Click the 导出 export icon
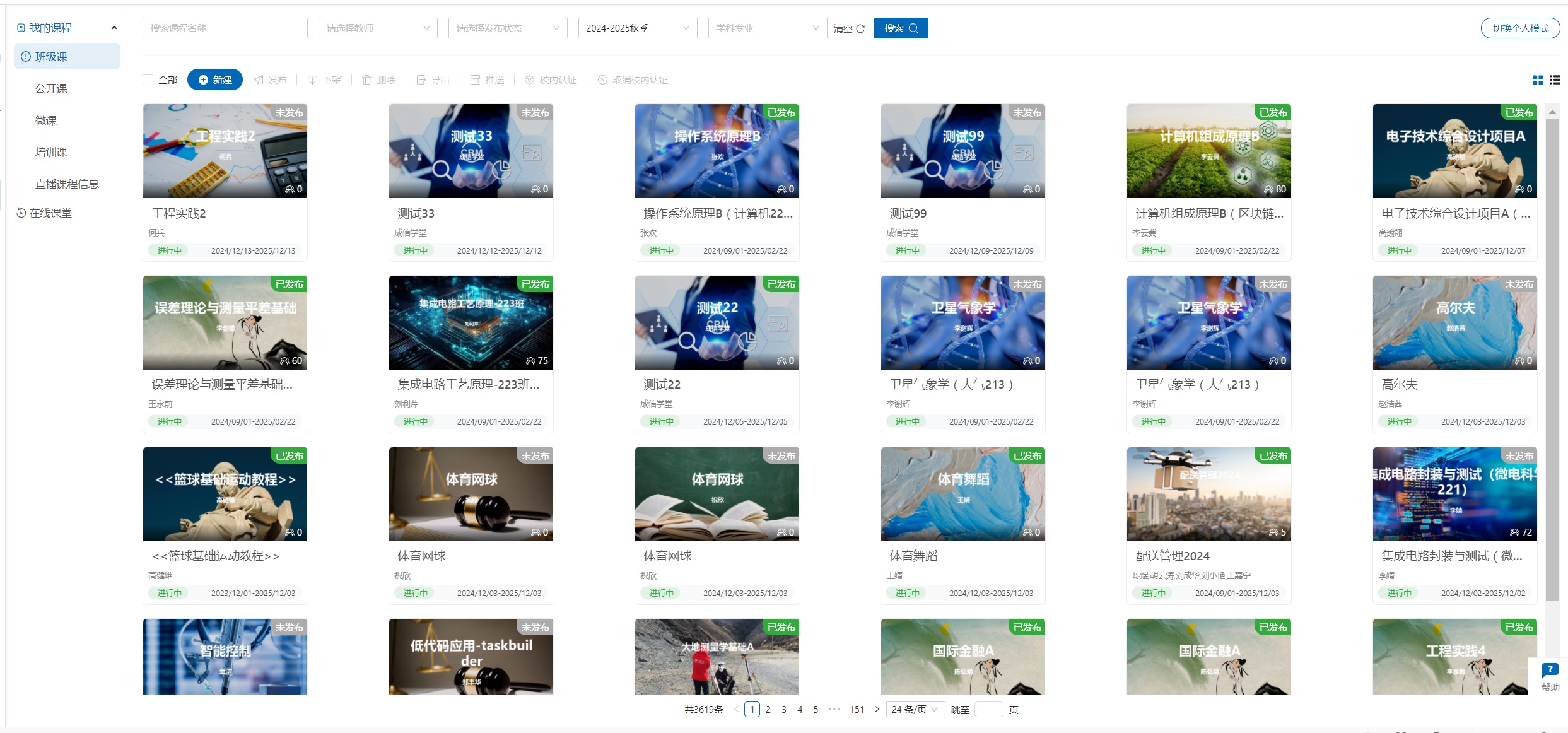The height and width of the screenshot is (733, 1568). (421, 80)
